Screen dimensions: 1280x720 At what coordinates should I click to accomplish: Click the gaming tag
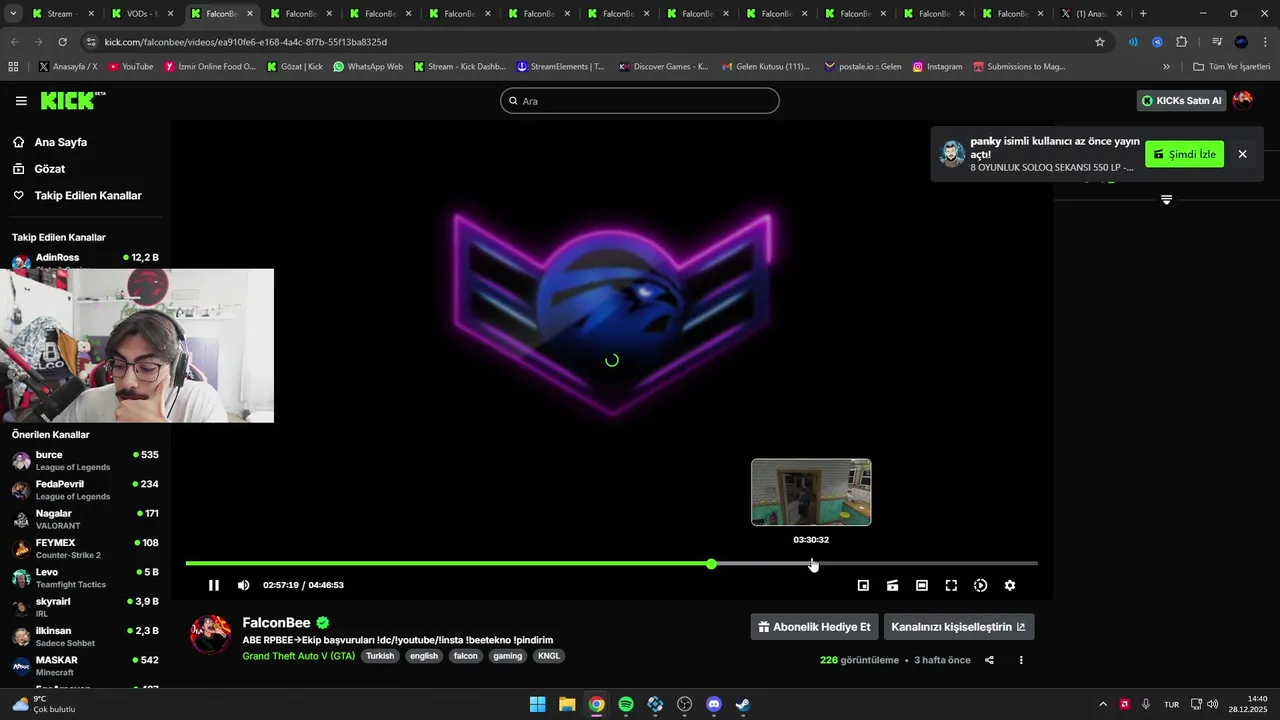coord(508,656)
